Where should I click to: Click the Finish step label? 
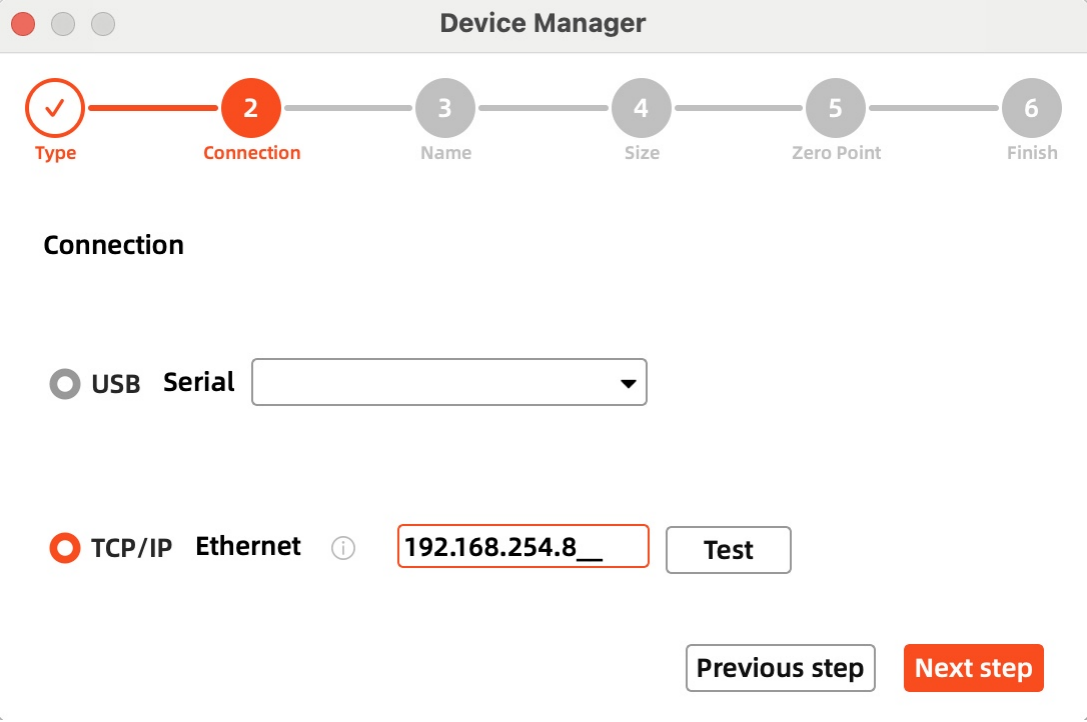click(x=1031, y=153)
